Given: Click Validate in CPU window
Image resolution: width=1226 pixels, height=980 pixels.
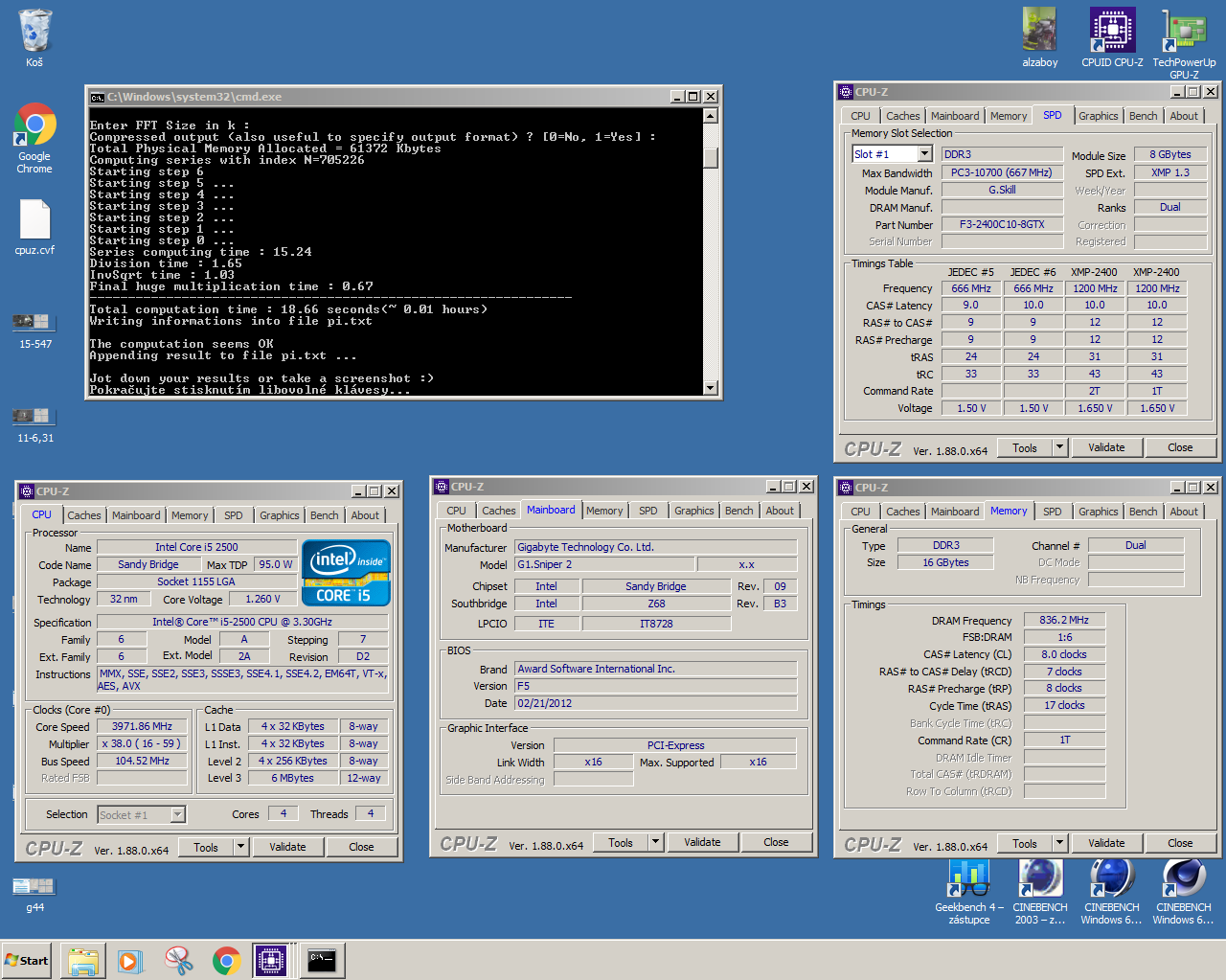Looking at the screenshot, I should (287, 847).
